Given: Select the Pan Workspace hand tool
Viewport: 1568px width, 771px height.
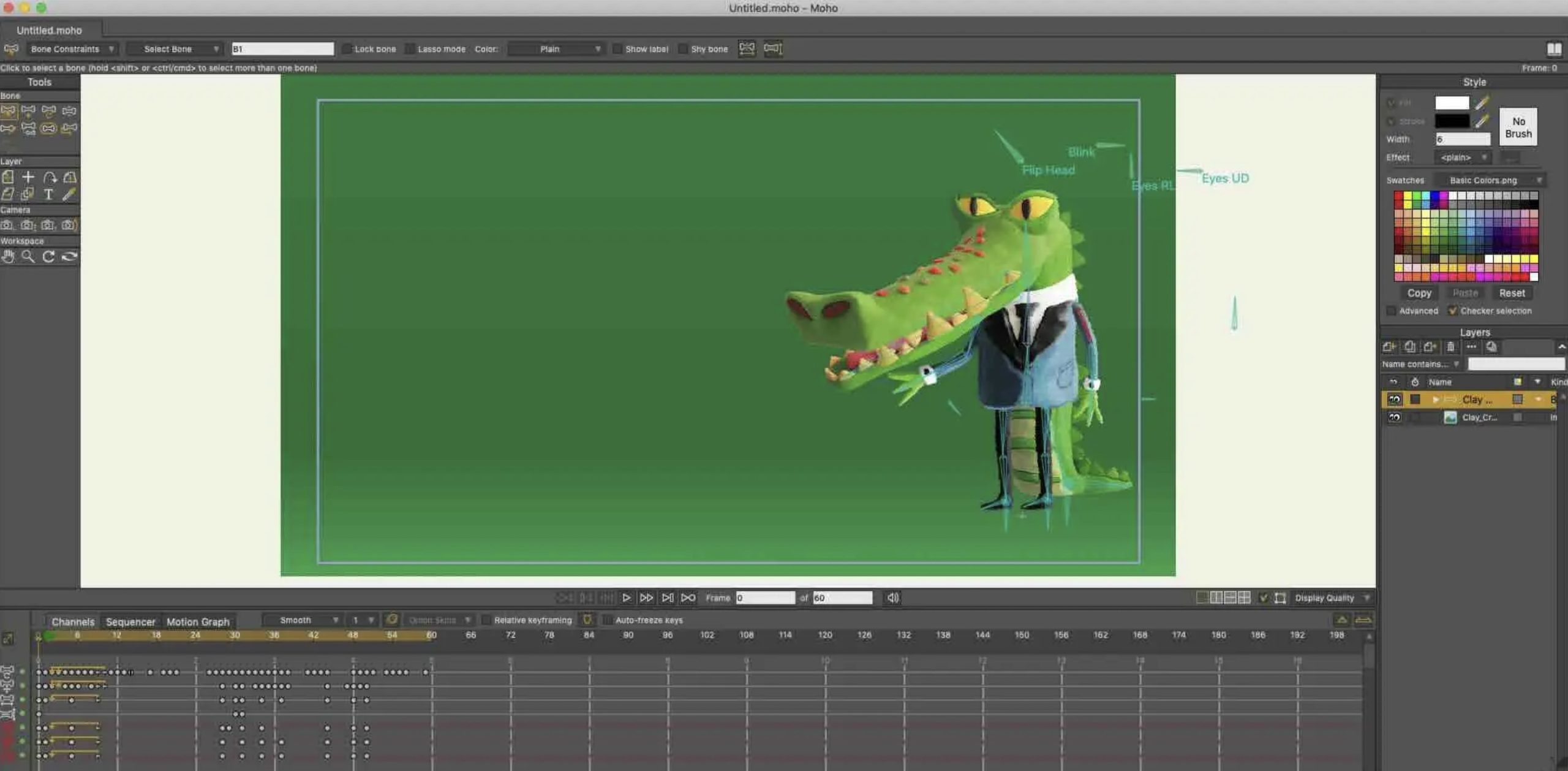Looking at the screenshot, I should [8, 257].
